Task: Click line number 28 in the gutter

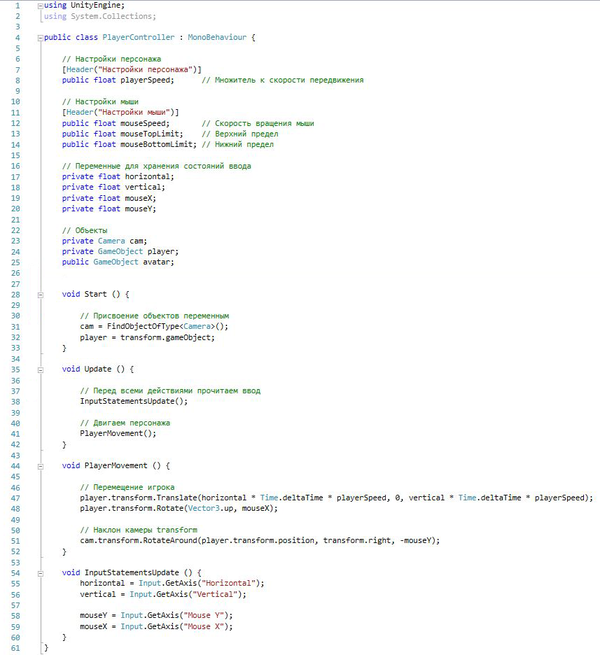Action: pyautogui.click(x=17, y=294)
